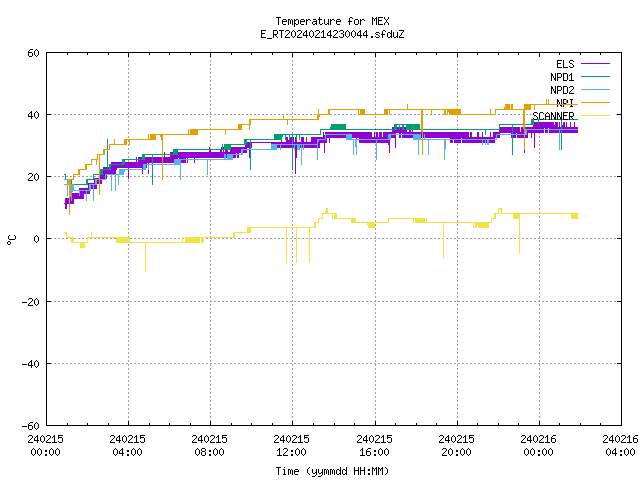
Task: Click the y-axis value -40
Action: pyautogui.click(x=31, y=364)
